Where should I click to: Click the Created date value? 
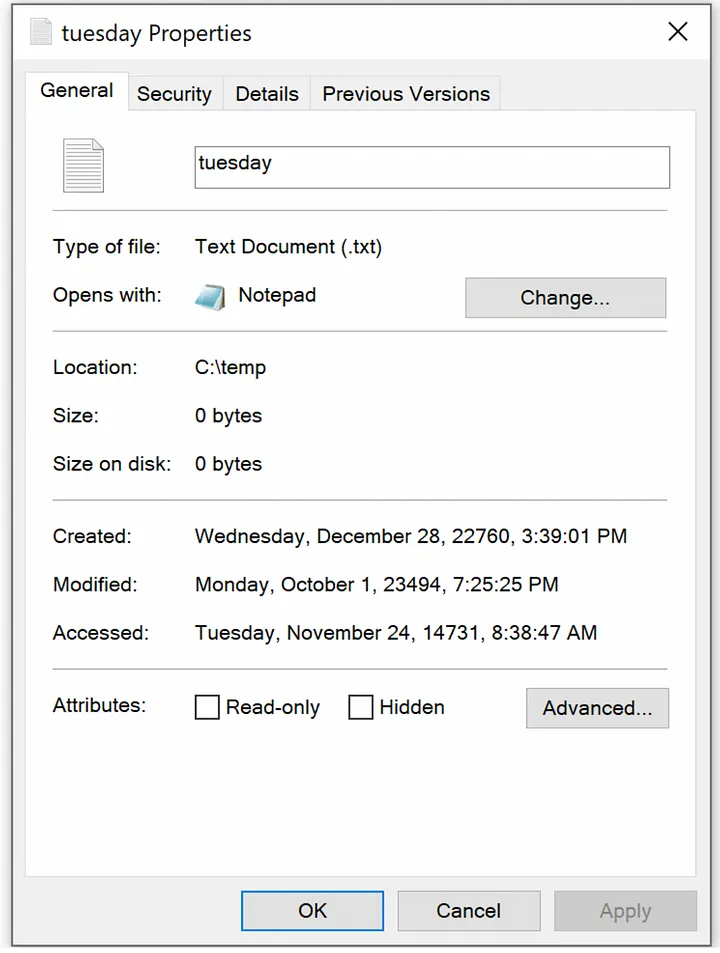(x=410, y=536)
